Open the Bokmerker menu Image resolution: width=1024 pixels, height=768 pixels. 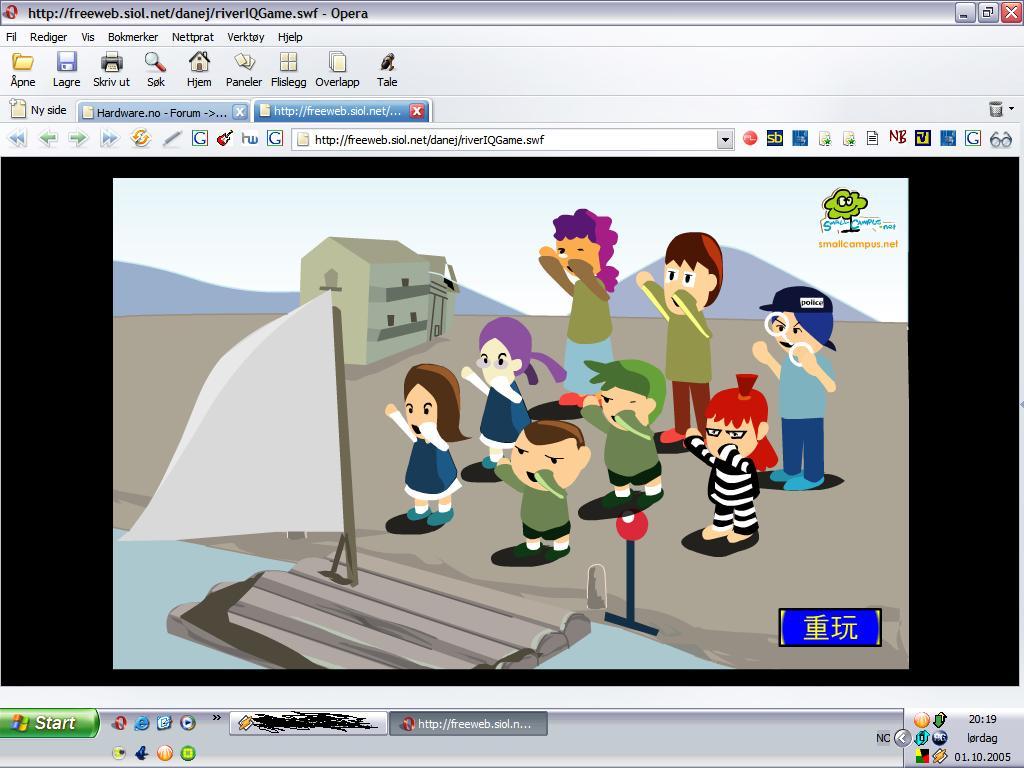click(133, 37)
